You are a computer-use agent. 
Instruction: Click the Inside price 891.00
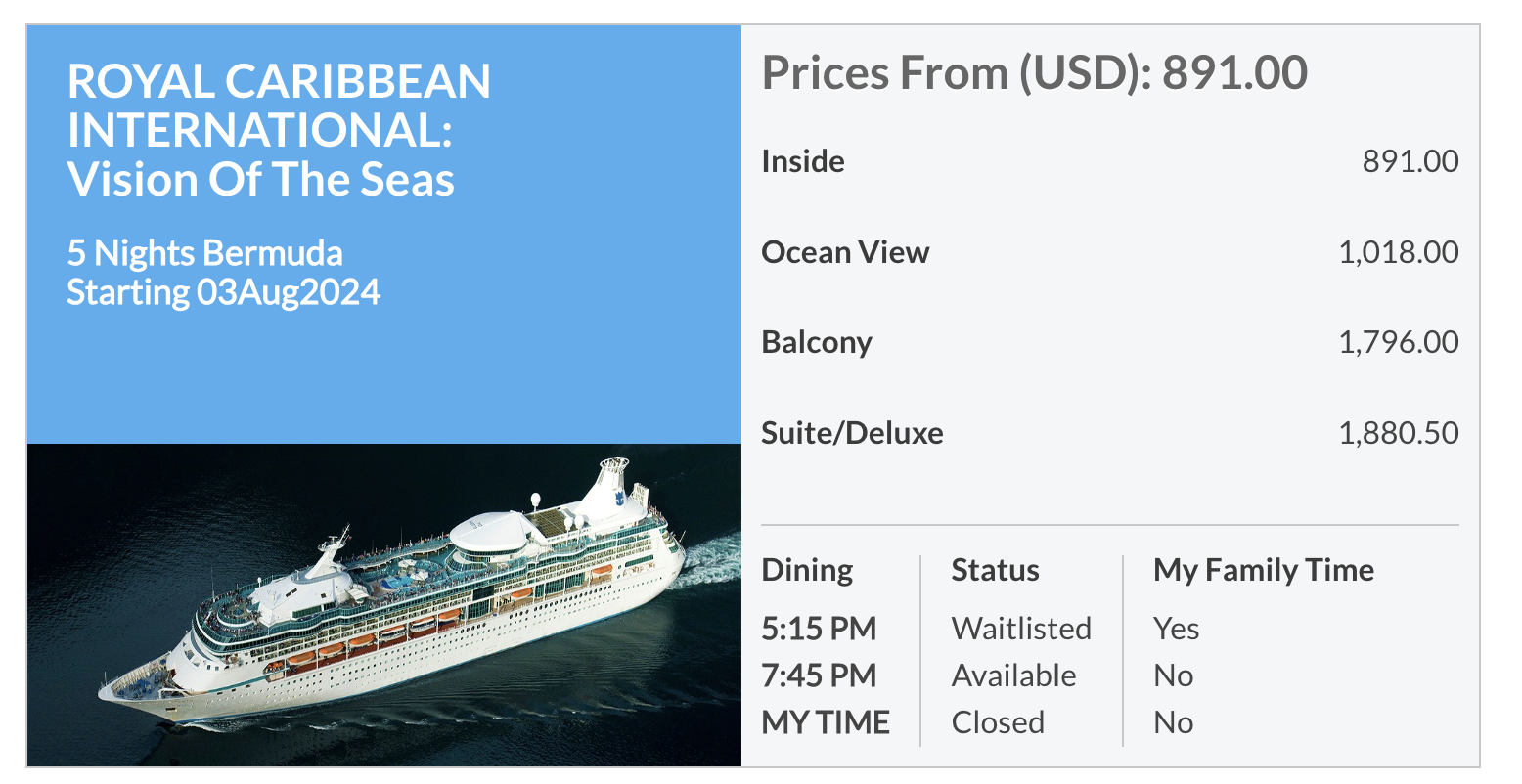[x=1410, y=161]
